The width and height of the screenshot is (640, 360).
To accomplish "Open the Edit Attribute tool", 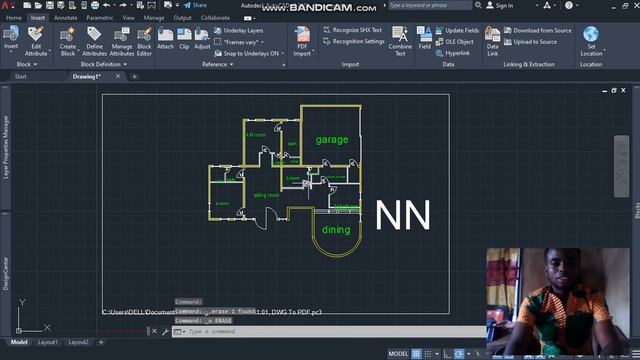I will click(x=36, y=41).
